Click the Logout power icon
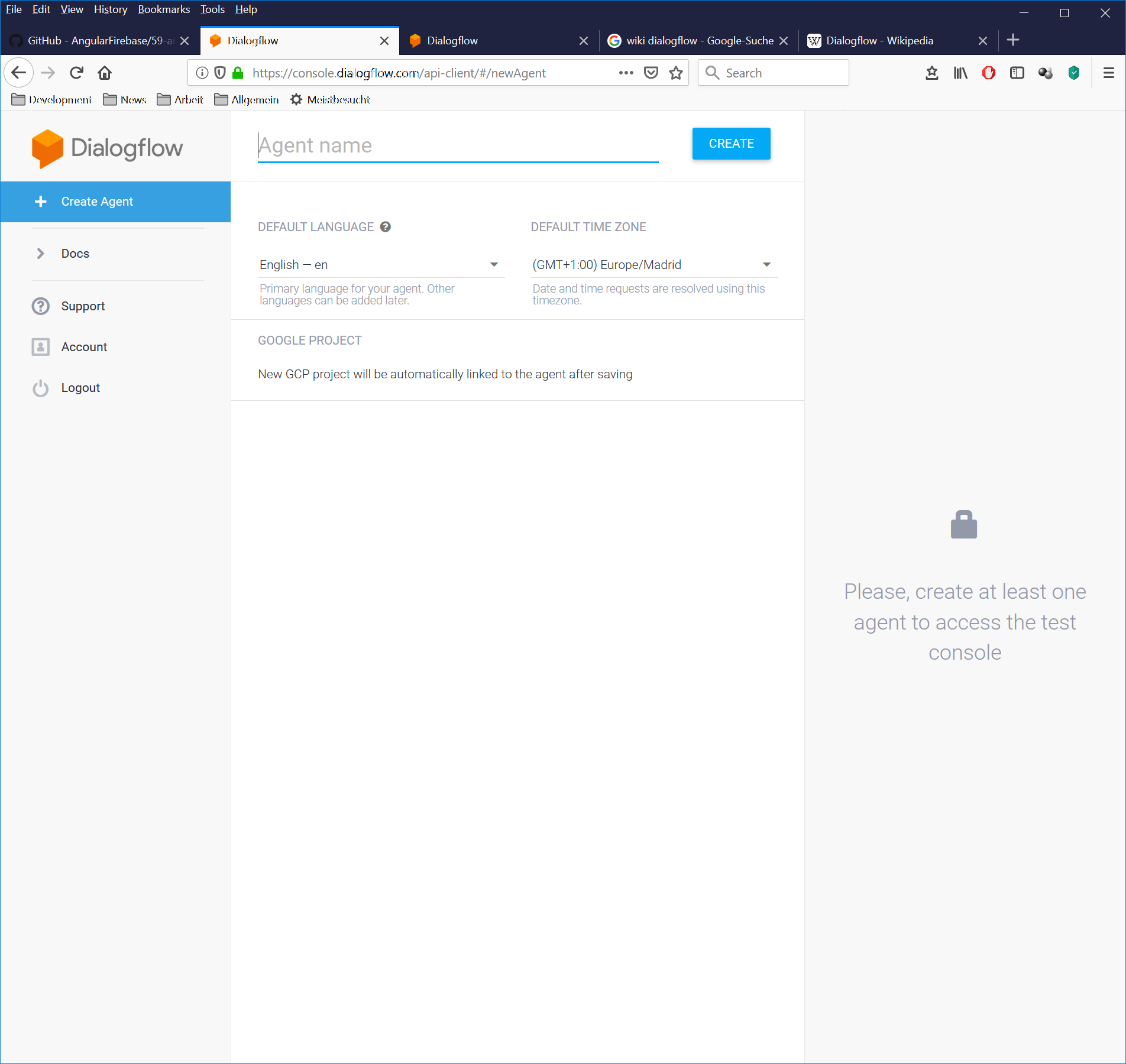 point(40,388)
